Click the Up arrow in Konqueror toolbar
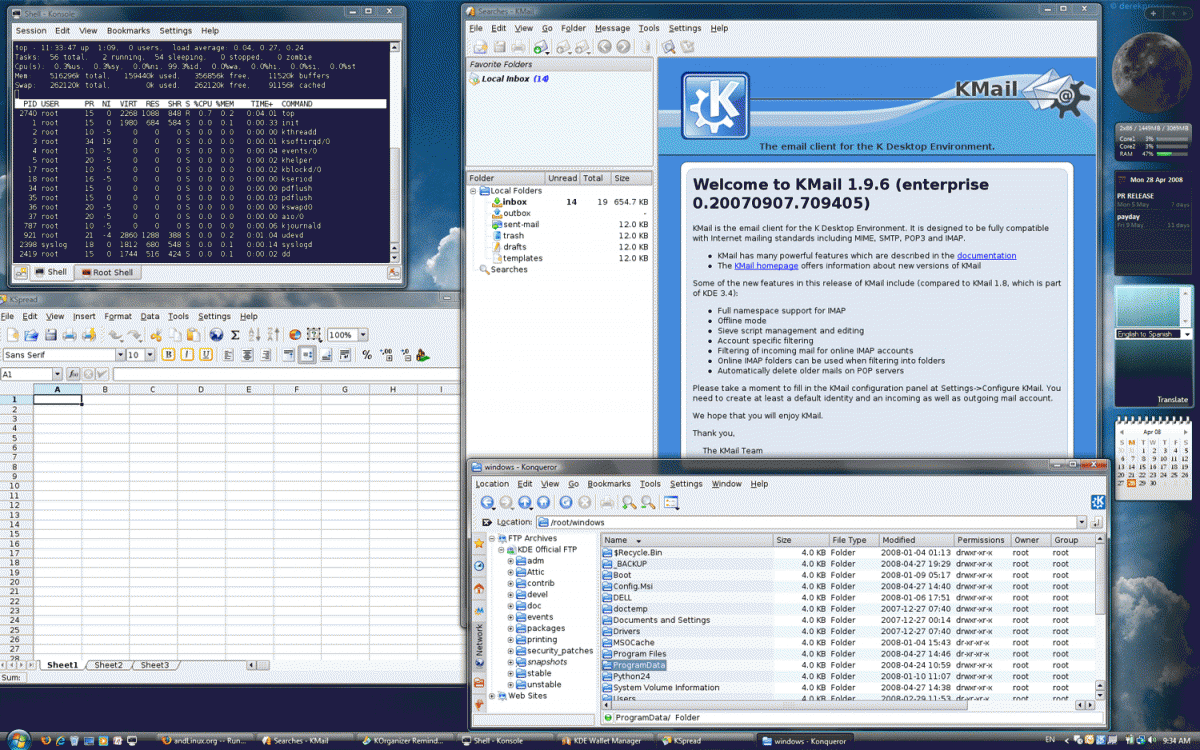The image size is (1200, 750). pyautogui.click(x=525, y=503)
